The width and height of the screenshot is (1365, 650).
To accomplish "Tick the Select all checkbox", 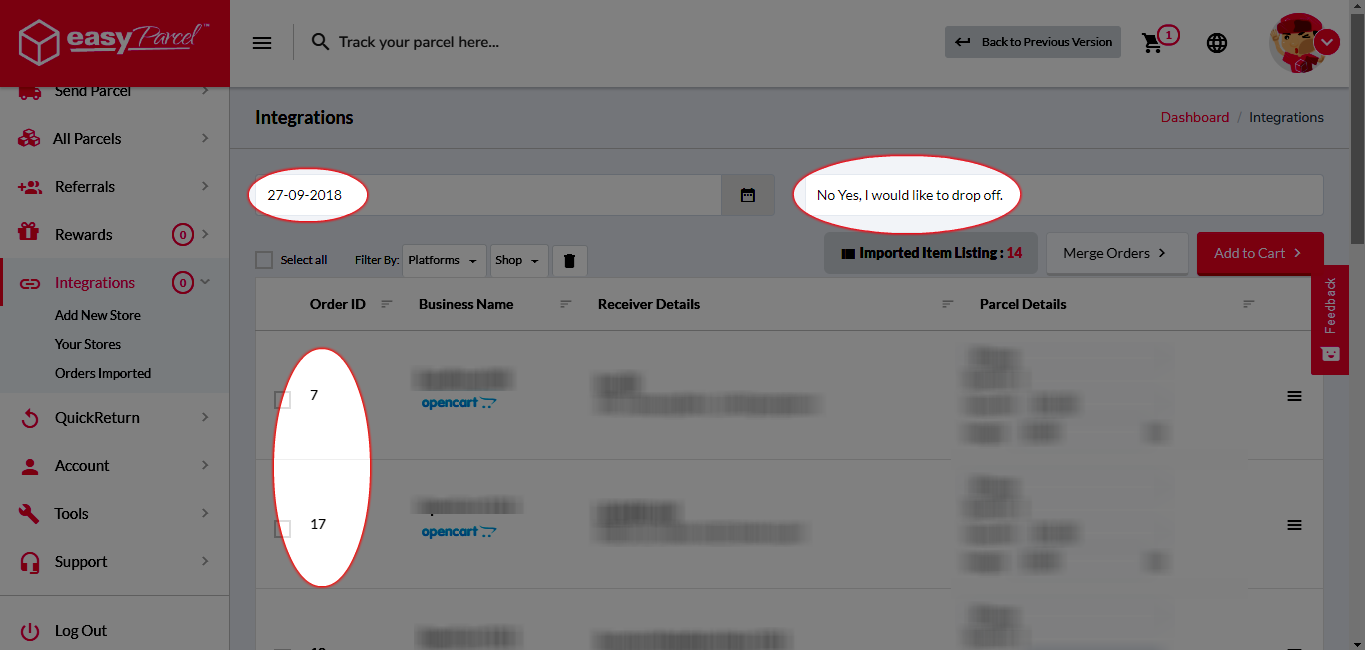I will pos(264,260).
